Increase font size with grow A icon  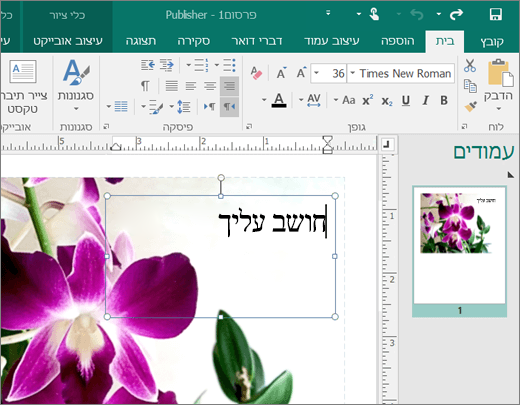(x=301, y=73)
